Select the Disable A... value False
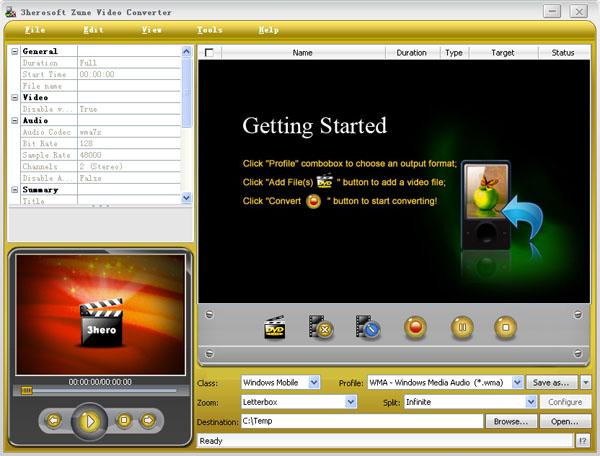 (x=129, y=178)
